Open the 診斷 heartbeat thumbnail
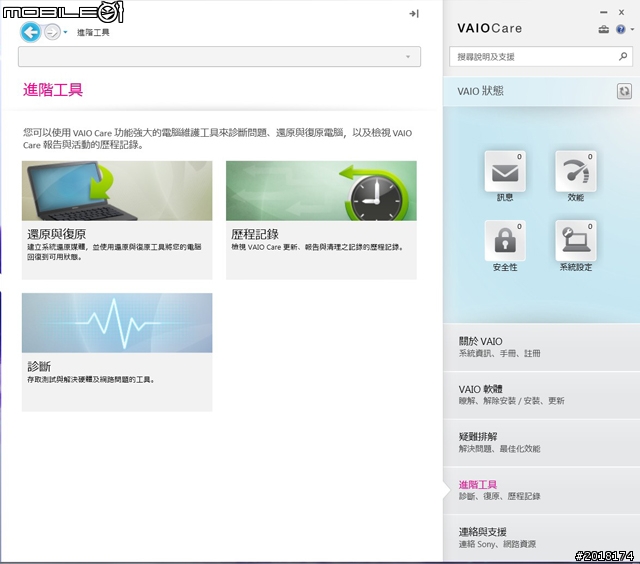The image size is (640, 564). click(x=117, y=323)
